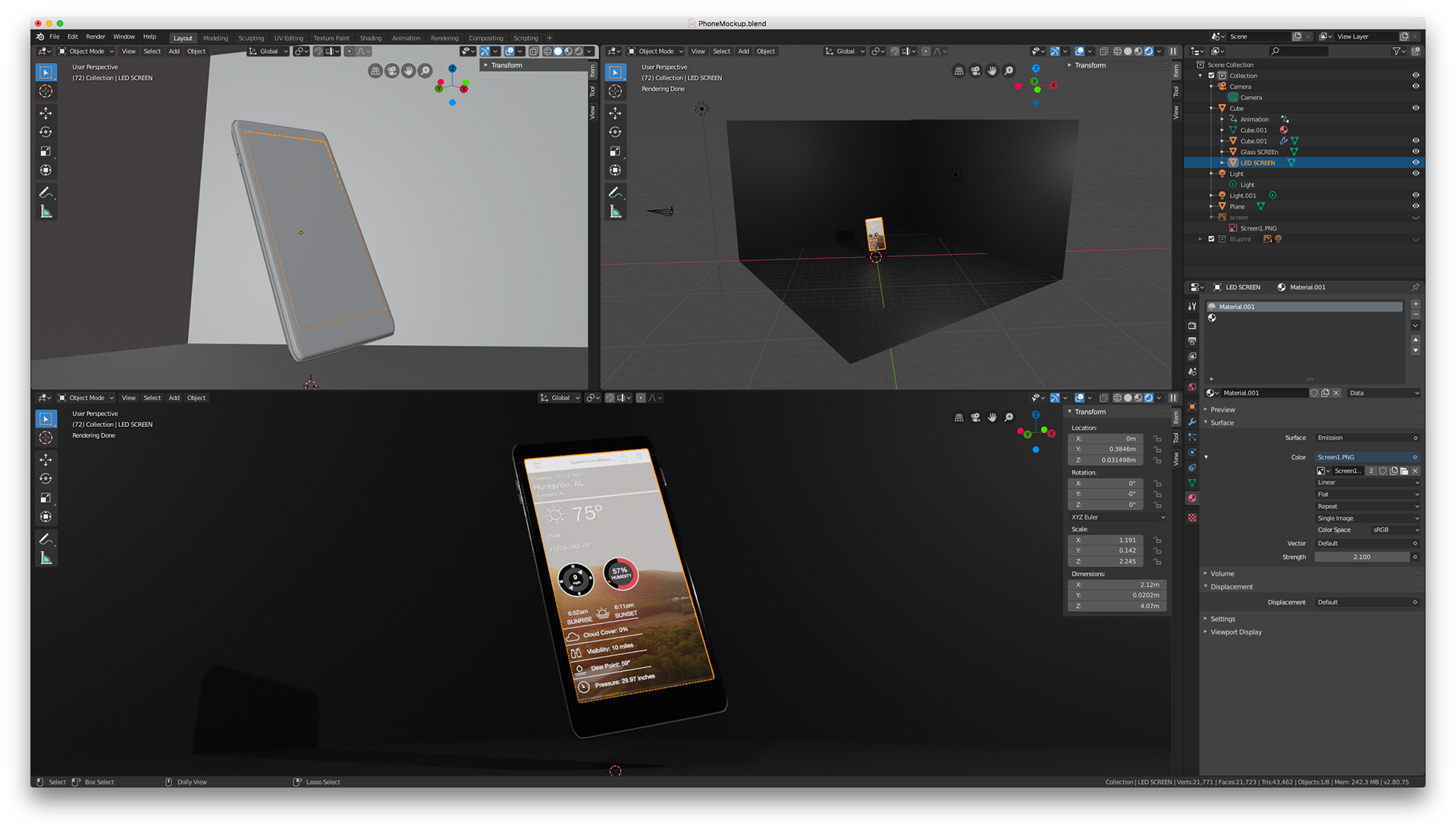Open the Texture Properties checkered tab
Screen dimensions: 1456x831
(x=1193, y=518)
